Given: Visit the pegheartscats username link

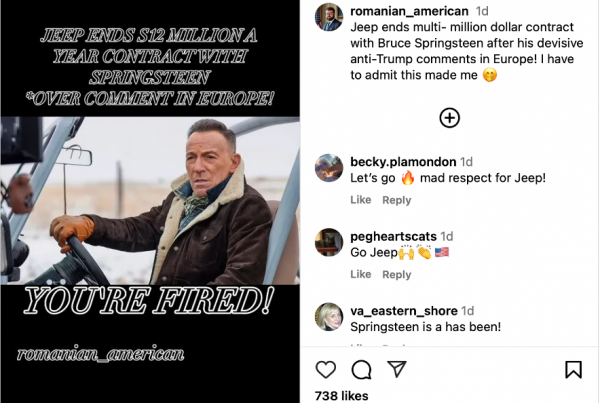Looking at the screenshot, I should point(393,237).
